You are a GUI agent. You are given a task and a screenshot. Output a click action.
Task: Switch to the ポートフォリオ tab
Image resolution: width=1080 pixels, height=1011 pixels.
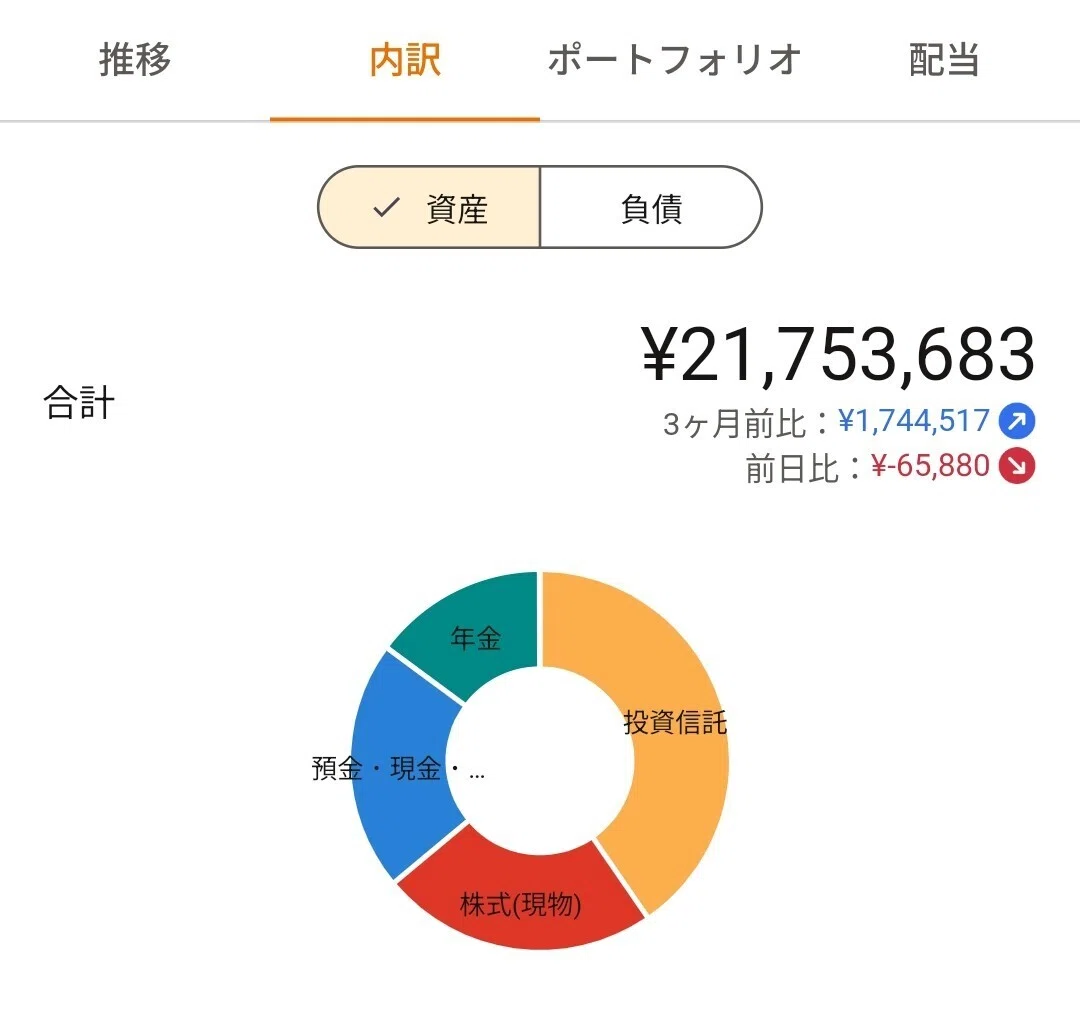[x=675, y=60]
